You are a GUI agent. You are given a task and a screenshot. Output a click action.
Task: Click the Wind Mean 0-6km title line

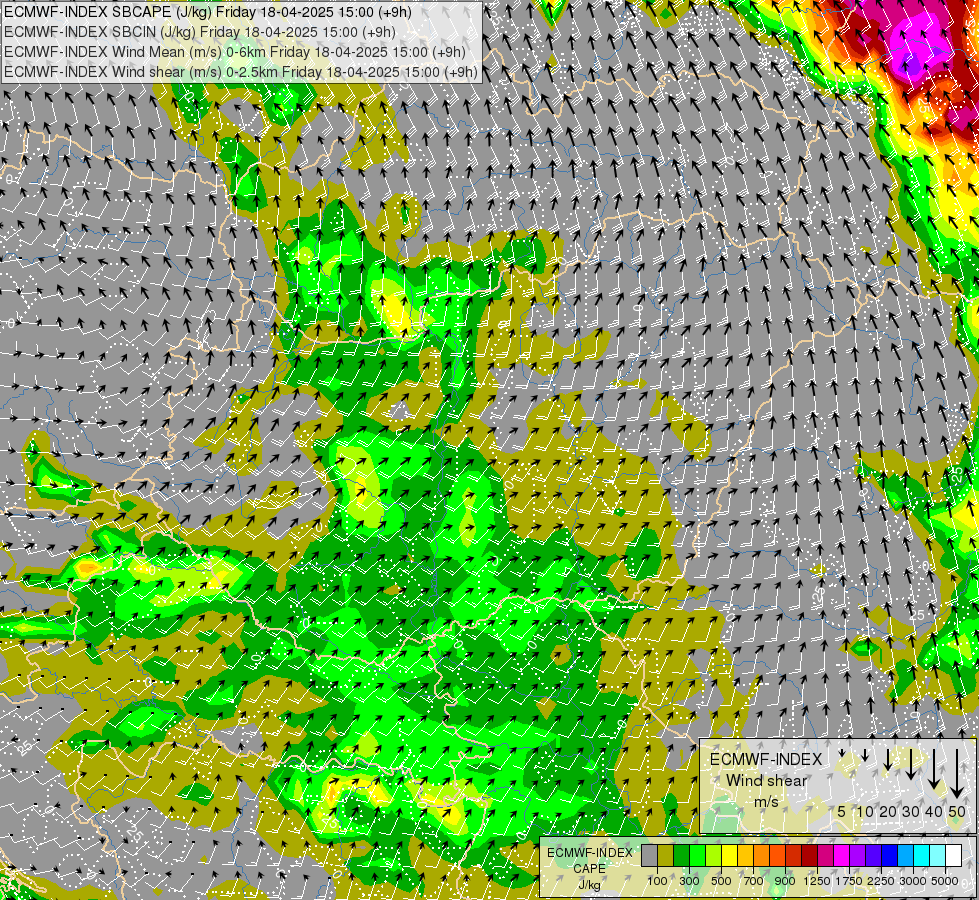[x=235, y=52]
